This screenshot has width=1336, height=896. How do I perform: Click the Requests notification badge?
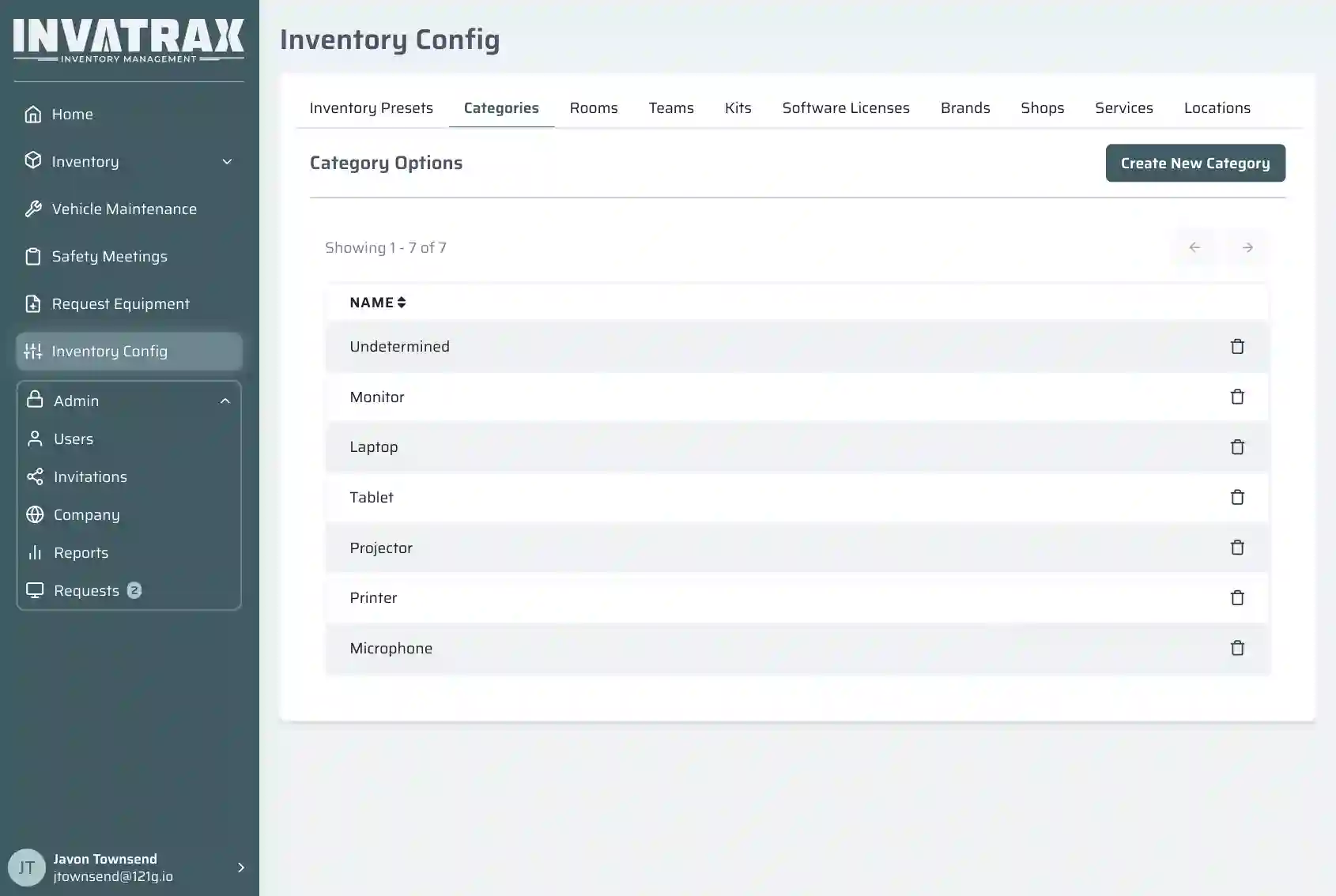point(134,589)
